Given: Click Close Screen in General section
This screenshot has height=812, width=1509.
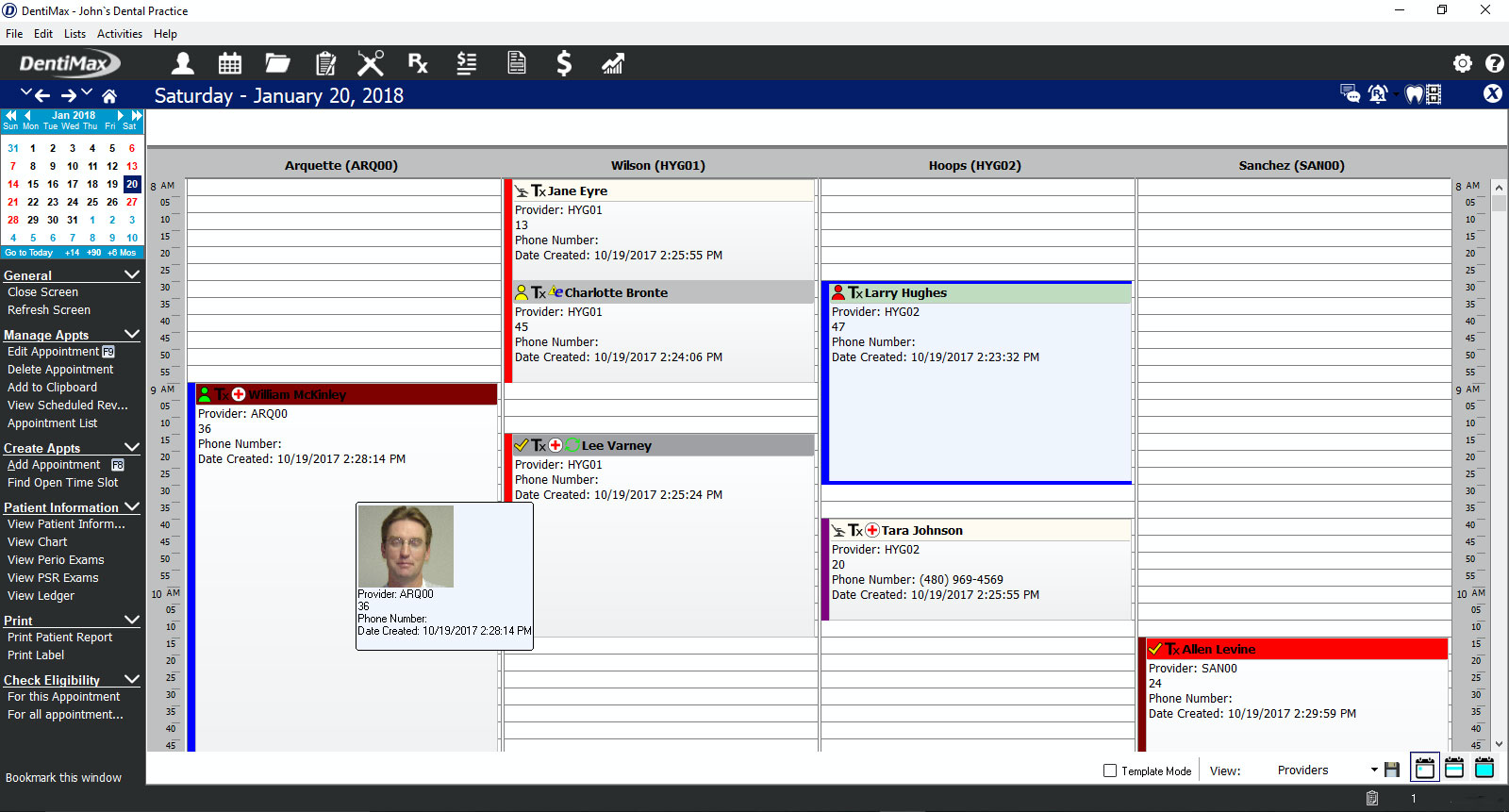Looking at the screenshot, I should click(42, 292).
